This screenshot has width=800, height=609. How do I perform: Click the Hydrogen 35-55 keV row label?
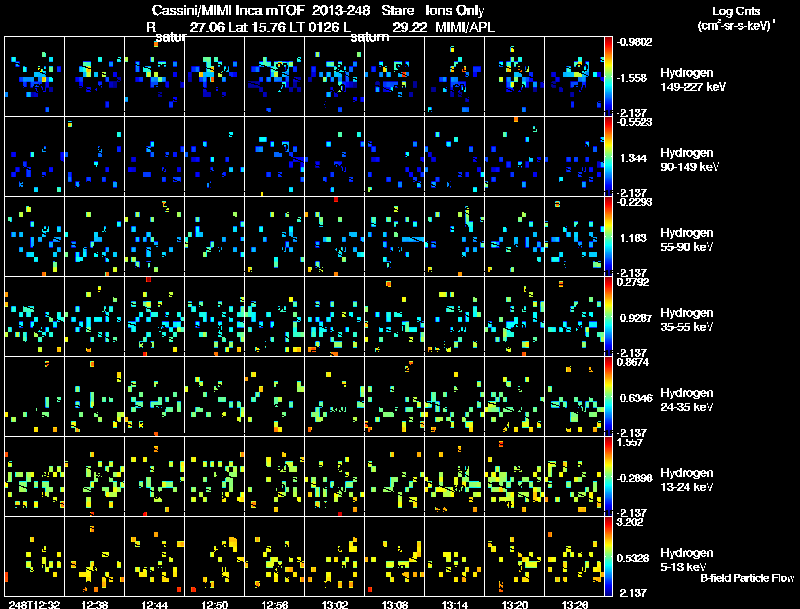click(x=687, y=319)
